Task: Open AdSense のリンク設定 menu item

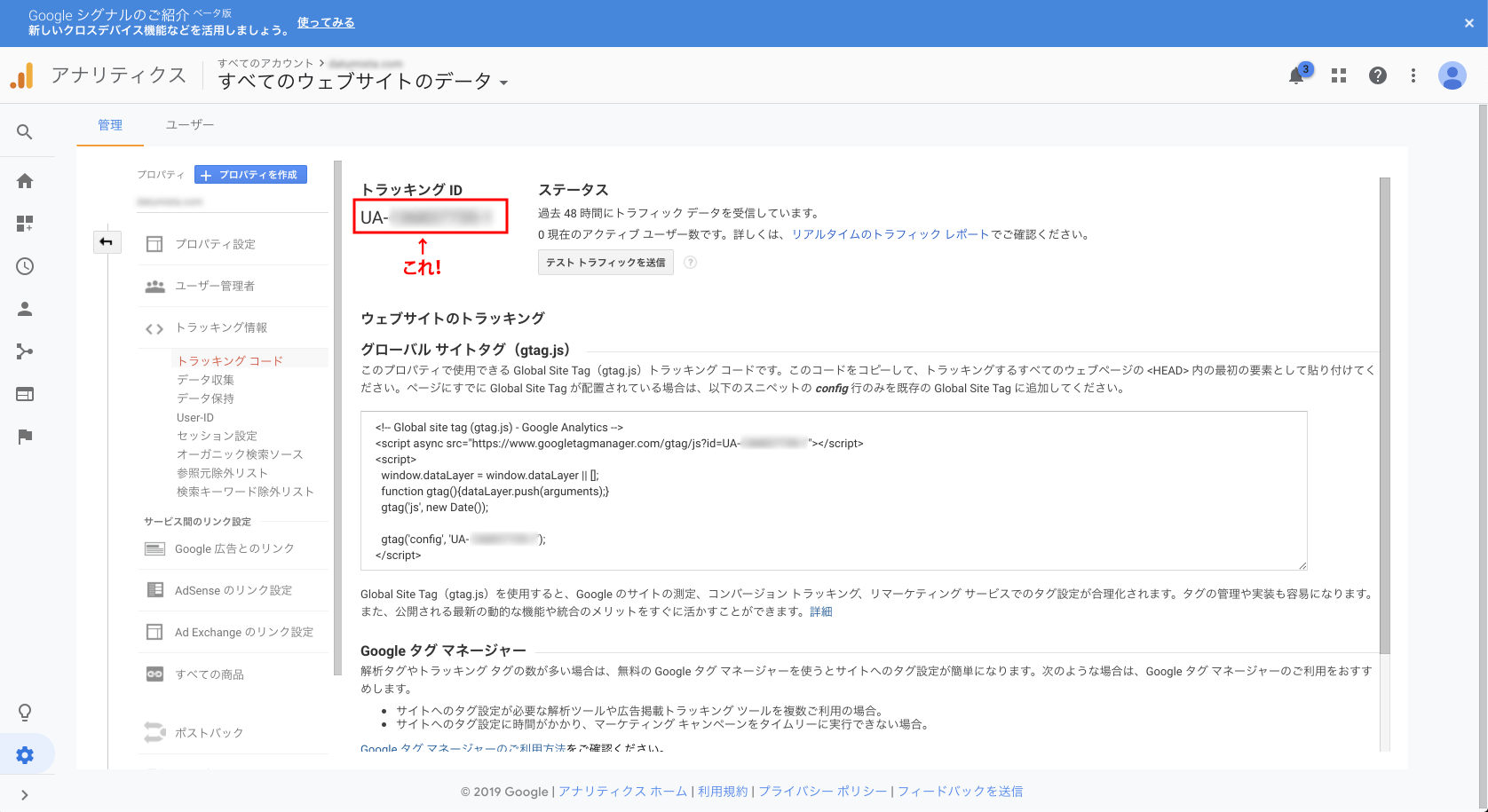Action: click(x=233, y=590)
